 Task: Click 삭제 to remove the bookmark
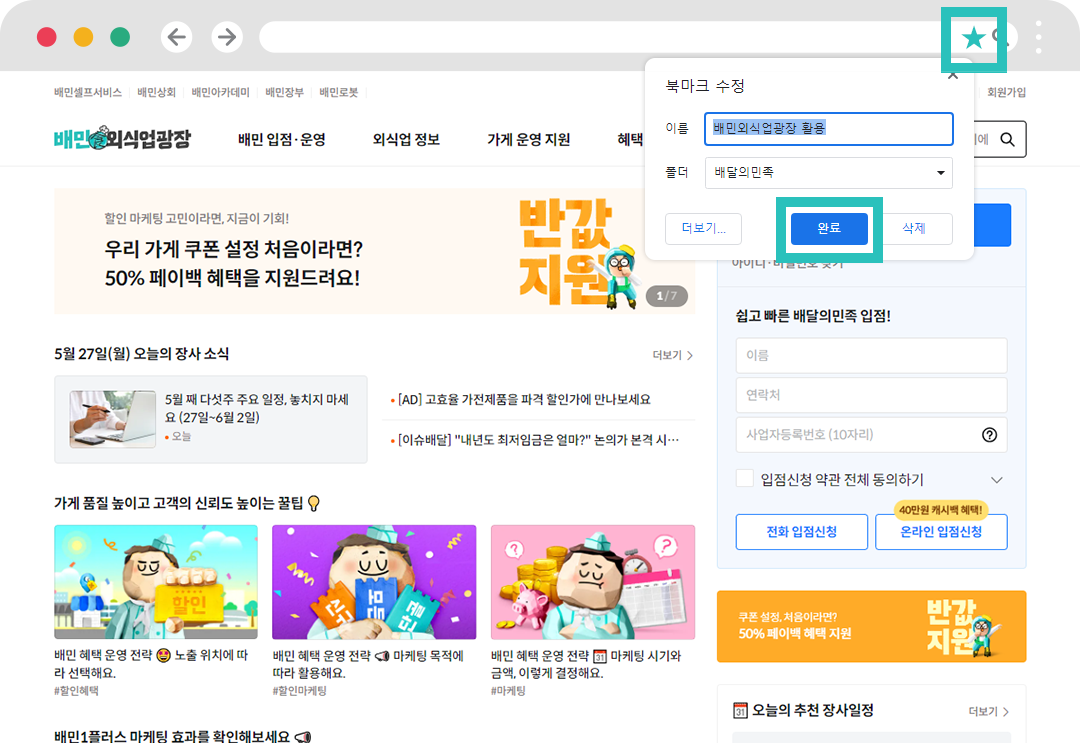pyautogui.click(x=913, y=229)
